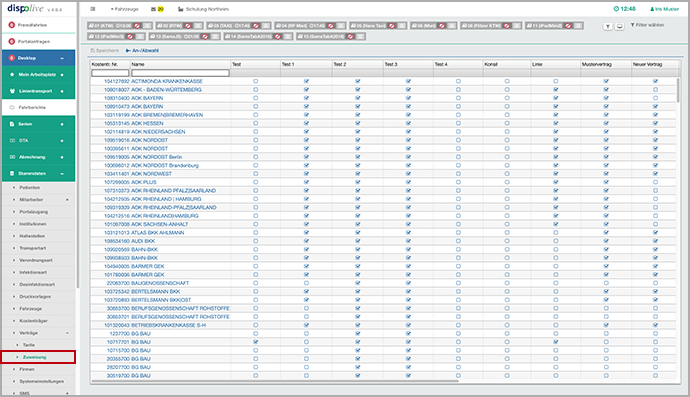690x397 pixels.
Task: Collapse the Stammdaten section
Action: (62, 174)
